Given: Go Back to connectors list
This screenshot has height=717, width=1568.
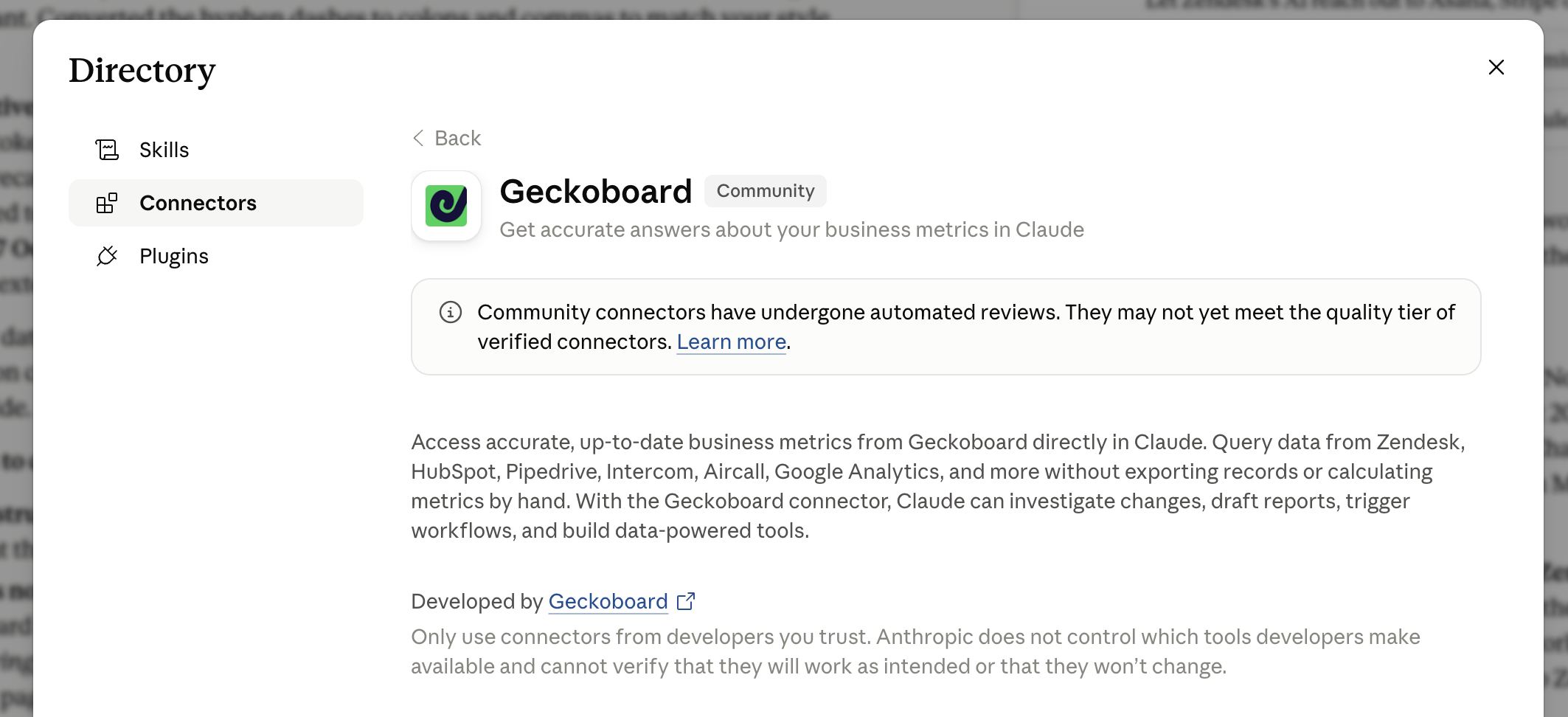Looking at the screenshot, I should 447,138.
